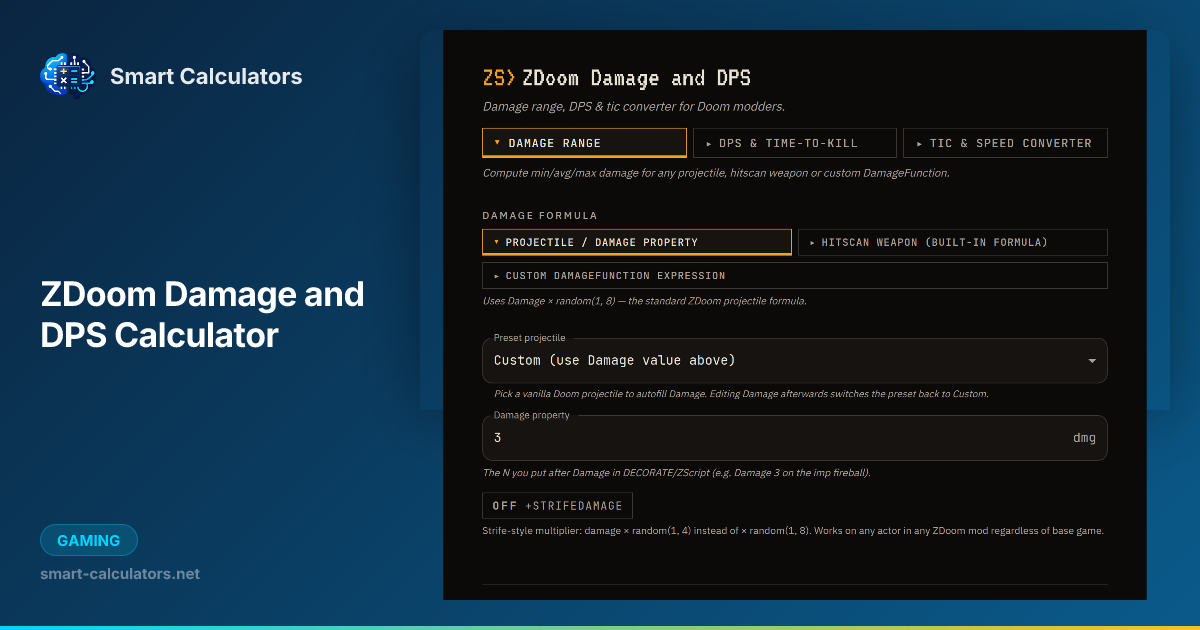Click the 'Compute min/avg/max damage' description

(716, 173)
